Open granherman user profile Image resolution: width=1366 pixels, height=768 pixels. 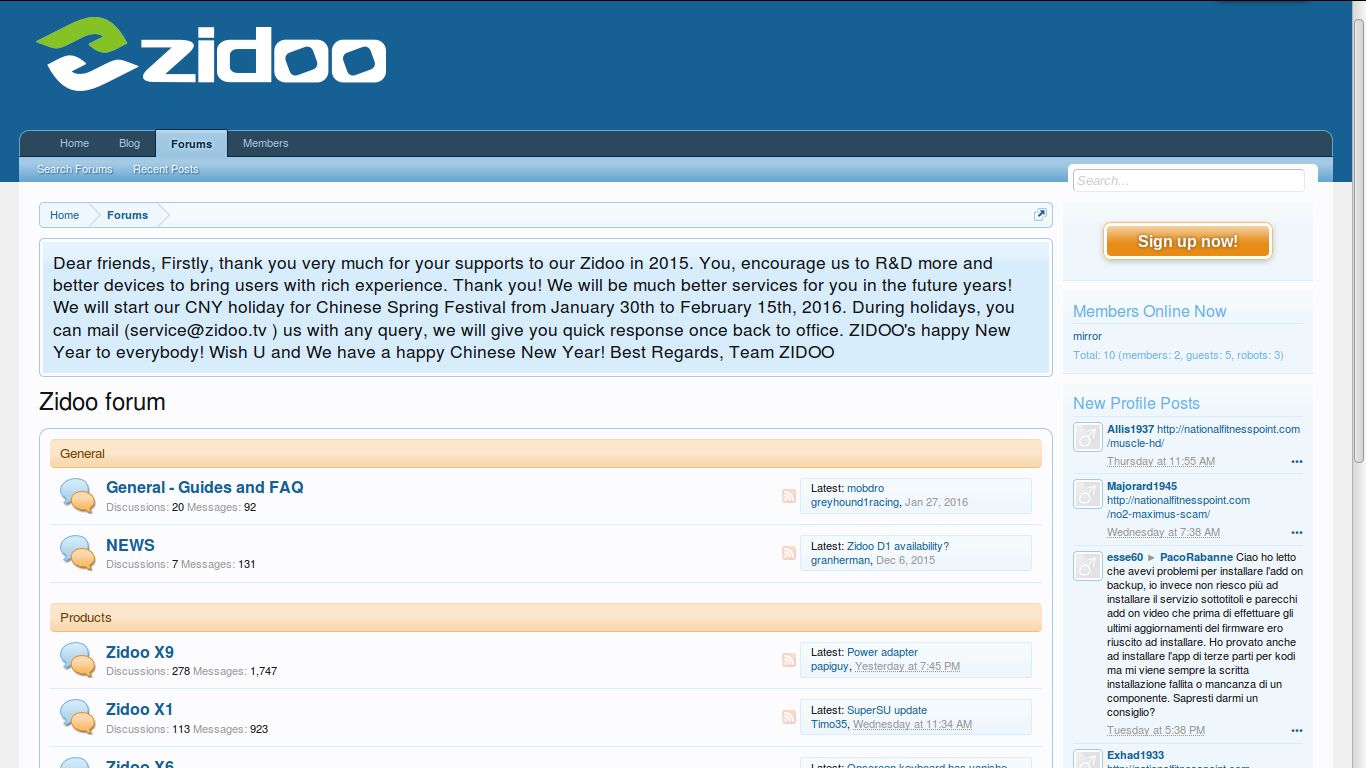point(840,560)
